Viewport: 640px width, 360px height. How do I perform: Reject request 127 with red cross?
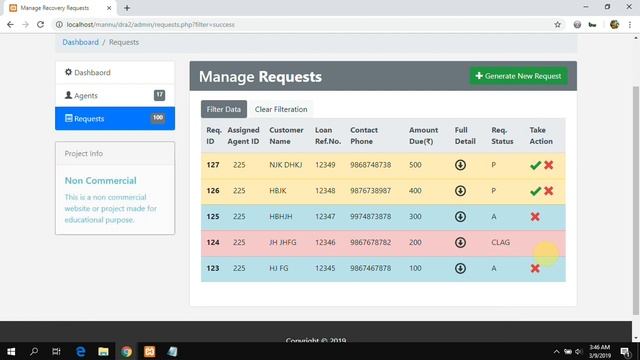click(x=549, y=165)
